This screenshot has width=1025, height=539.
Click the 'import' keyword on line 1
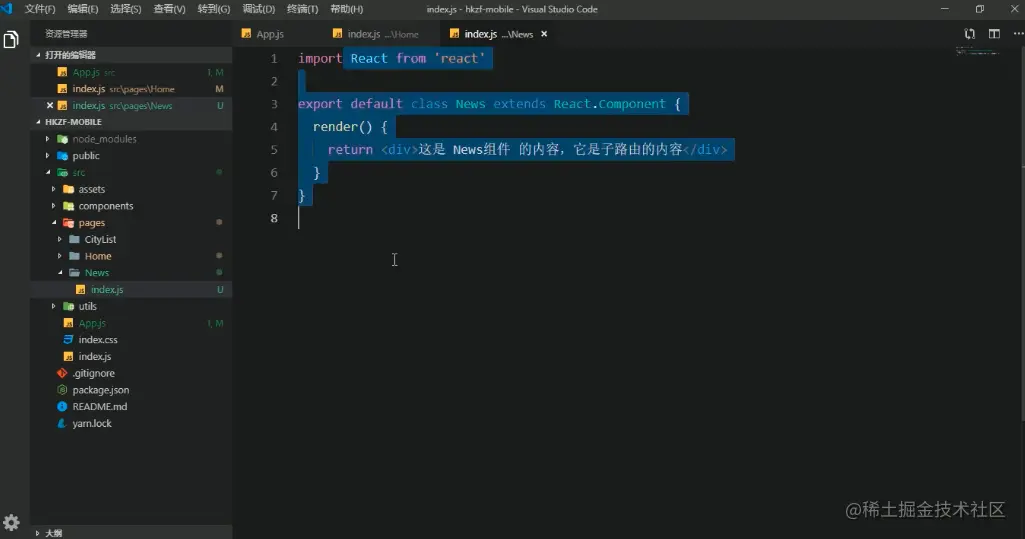pos(320,59)
